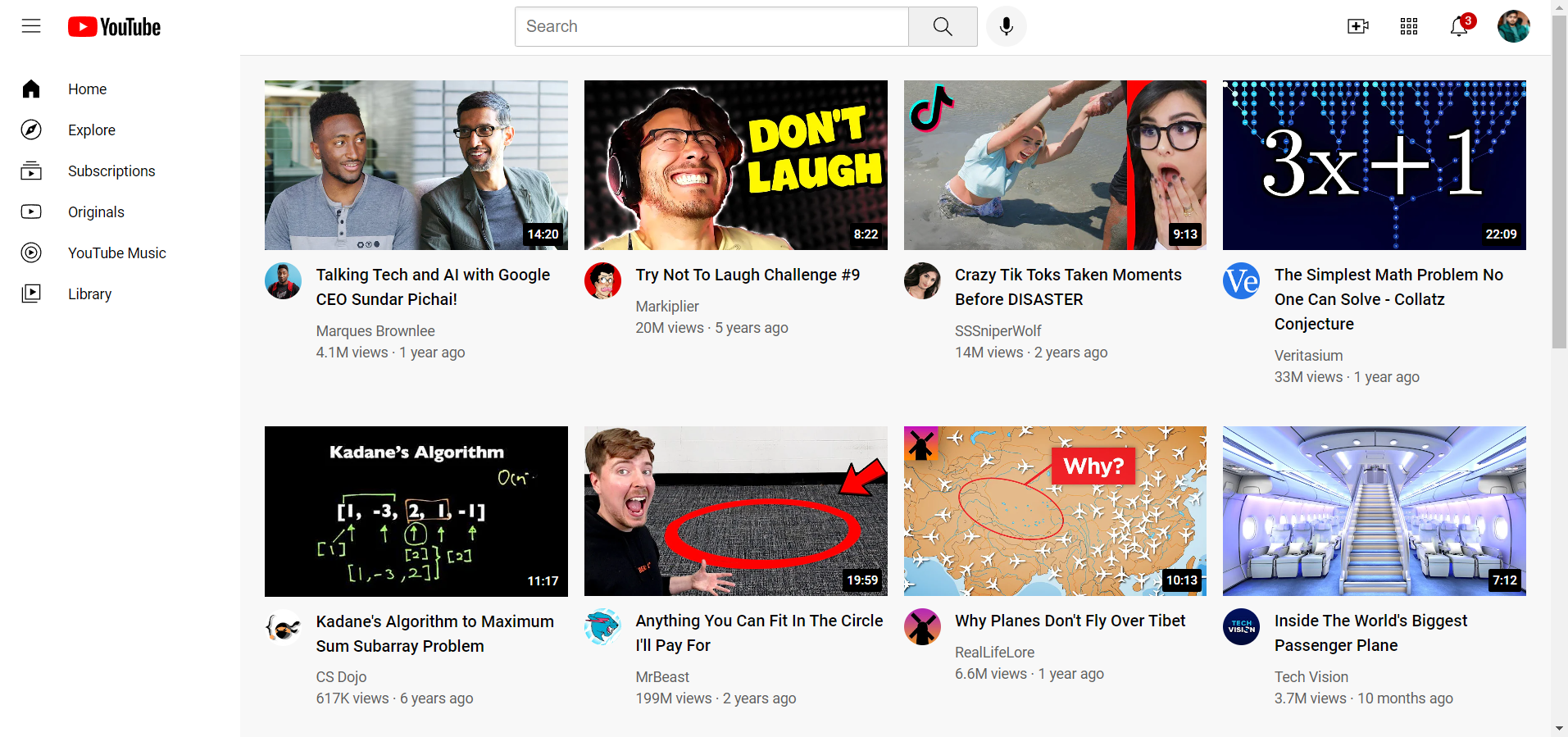
Task: Open the account avatar menu
Action: (x=1514, y=26)
